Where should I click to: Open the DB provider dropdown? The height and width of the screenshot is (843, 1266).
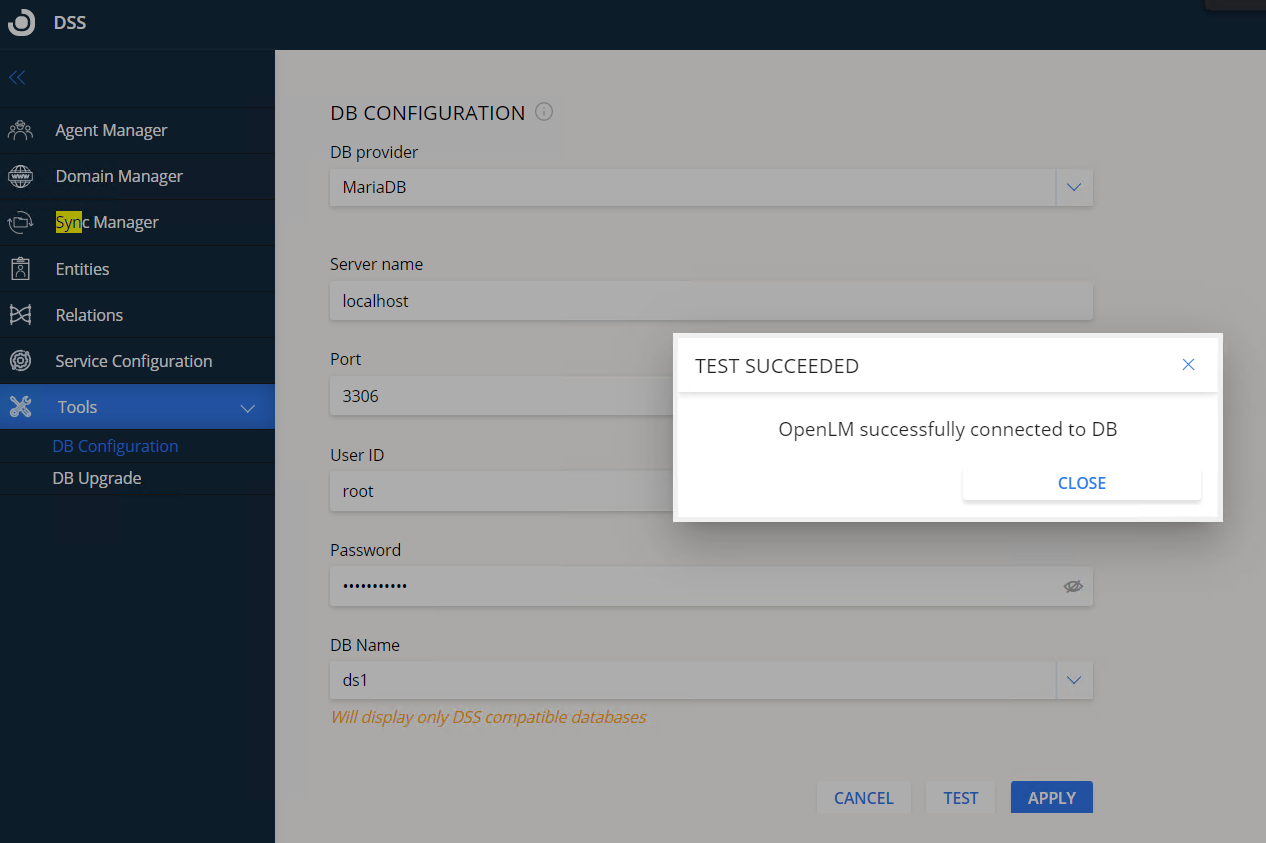(1074, 187)
